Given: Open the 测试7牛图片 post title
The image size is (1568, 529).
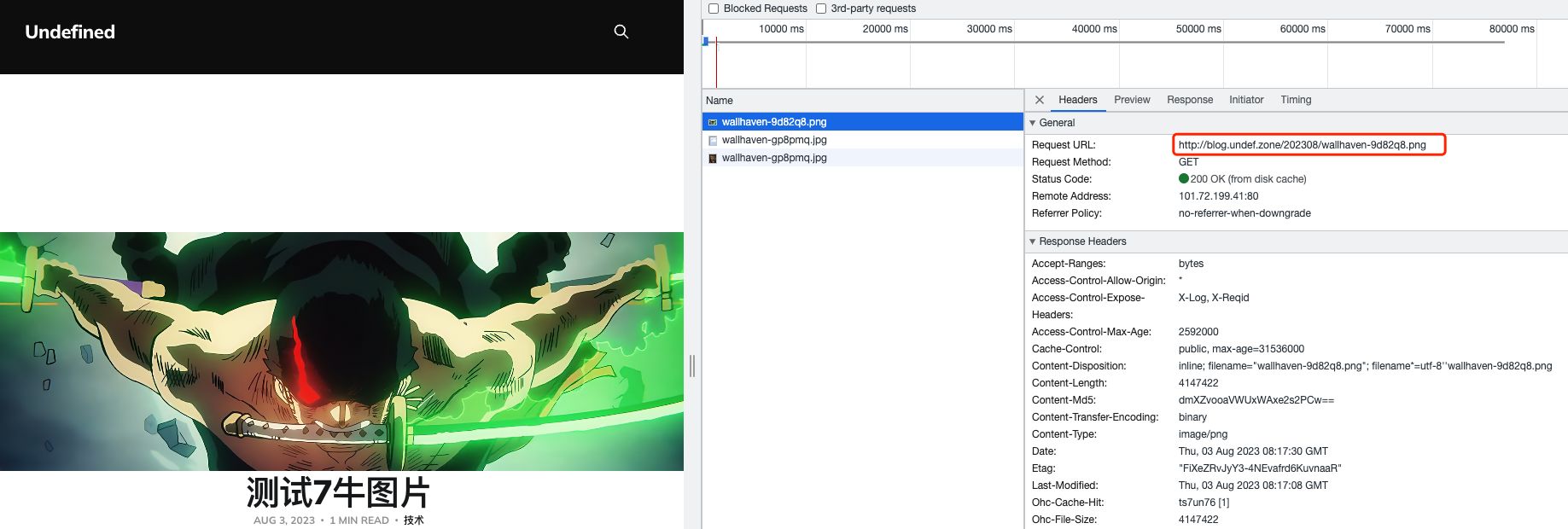Looking at the screenshot, I should [x=338, y=492].
